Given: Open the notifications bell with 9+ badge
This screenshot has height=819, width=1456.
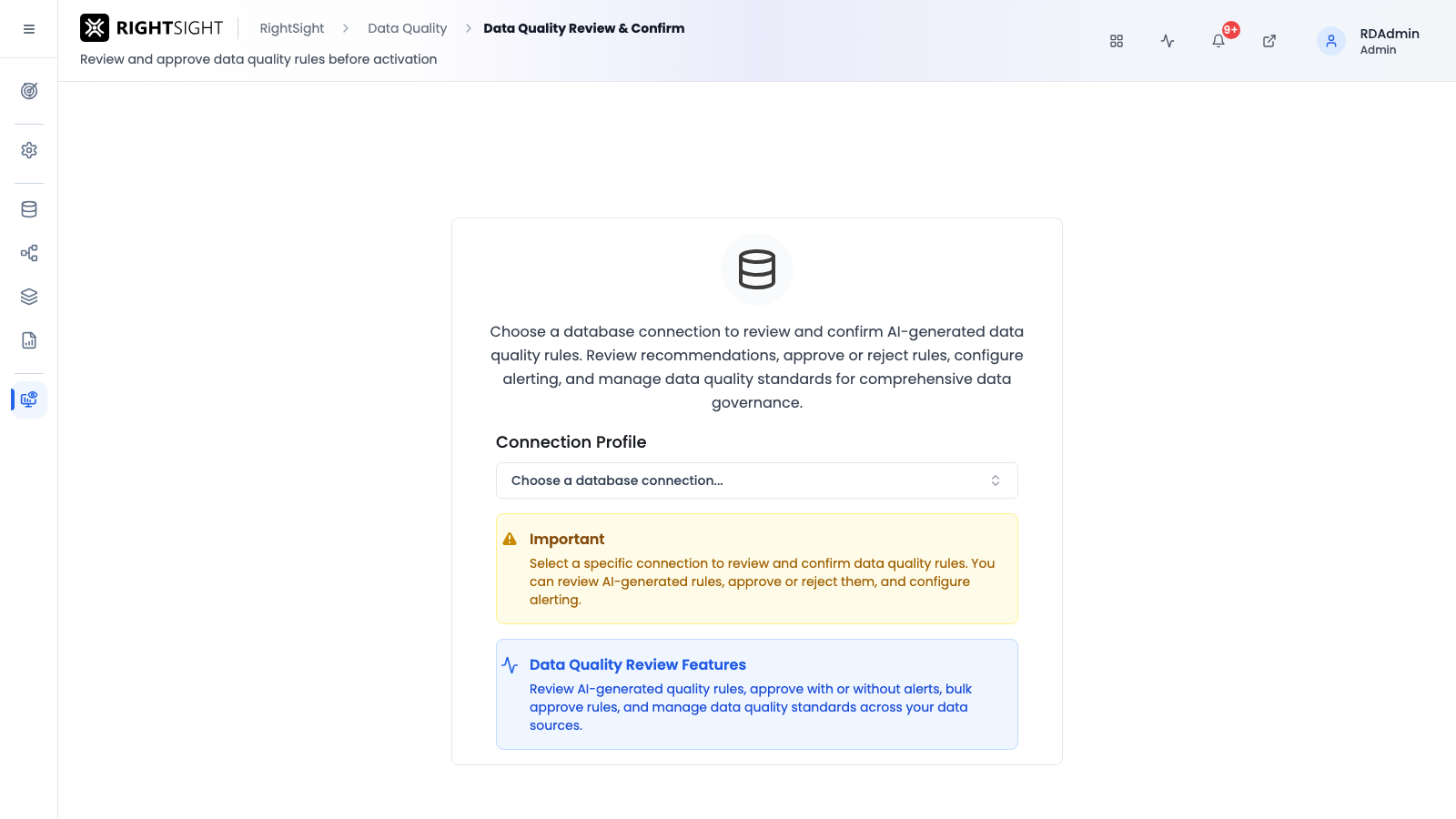Looking at the screenshot, I should [x=1218, y=41].
